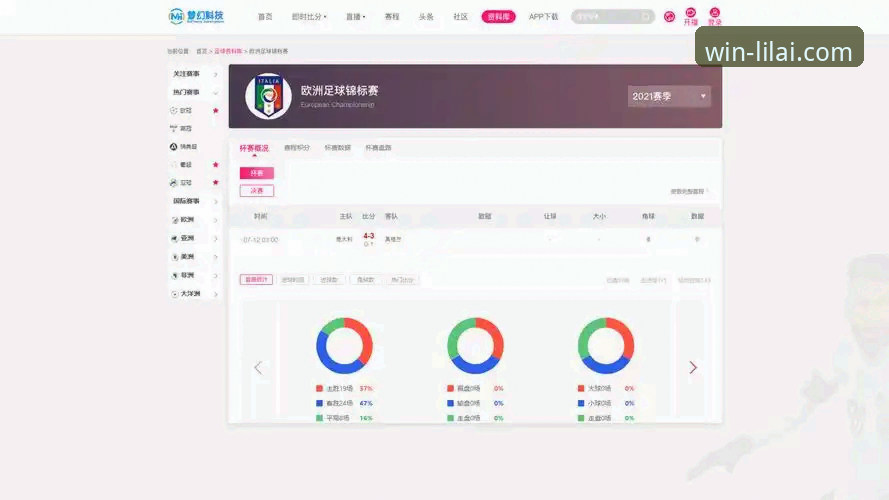Image resolution: width=889 pixels, height=500 pixels.
Task: Switch to the 杯赛概况 tab
Action: [x=254, y=148]
